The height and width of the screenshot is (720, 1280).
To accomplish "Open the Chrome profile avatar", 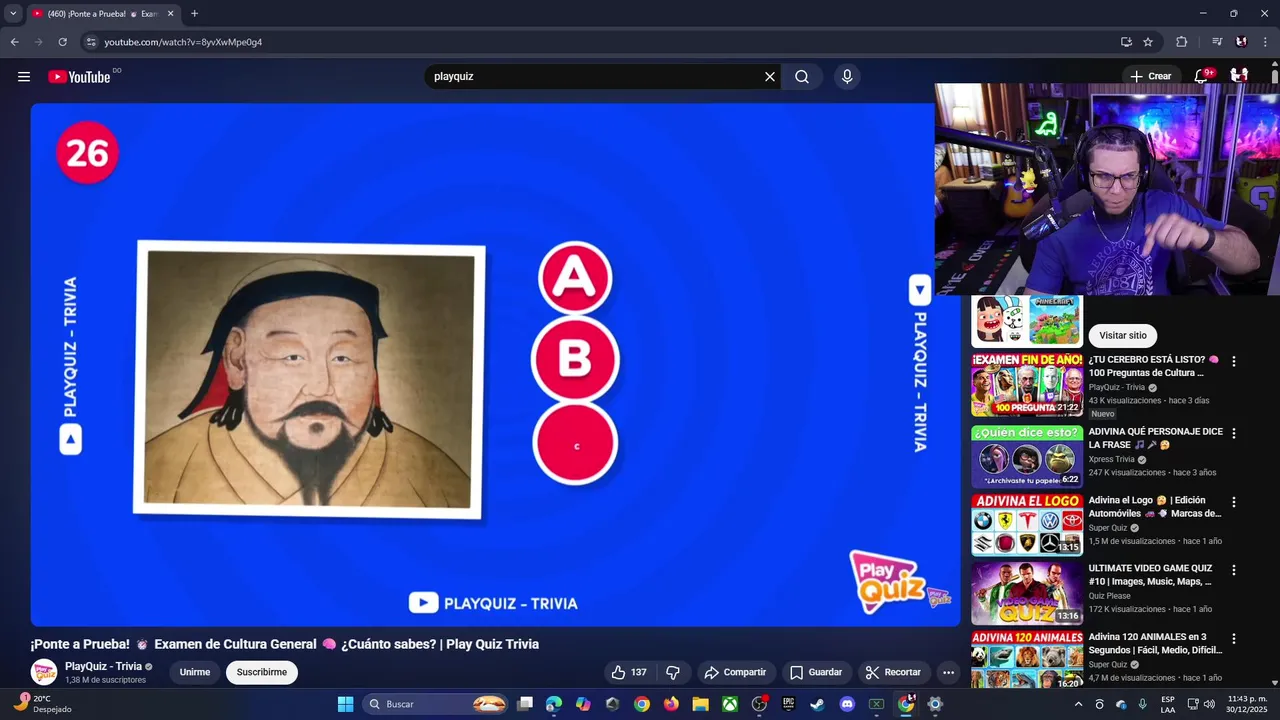I will (x=1241, y=42).
